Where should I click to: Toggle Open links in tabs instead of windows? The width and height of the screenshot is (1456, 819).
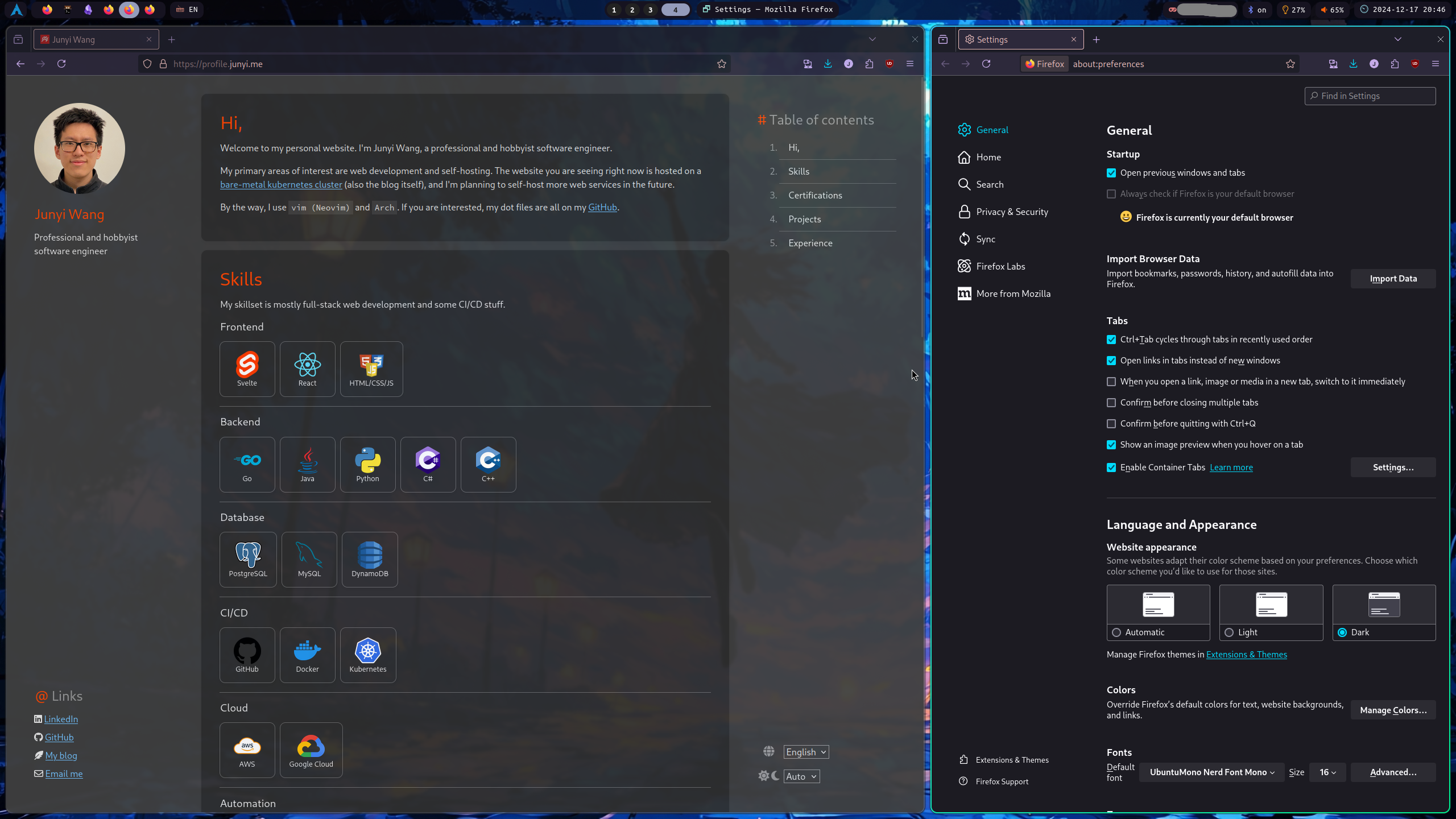[1111, 361]
